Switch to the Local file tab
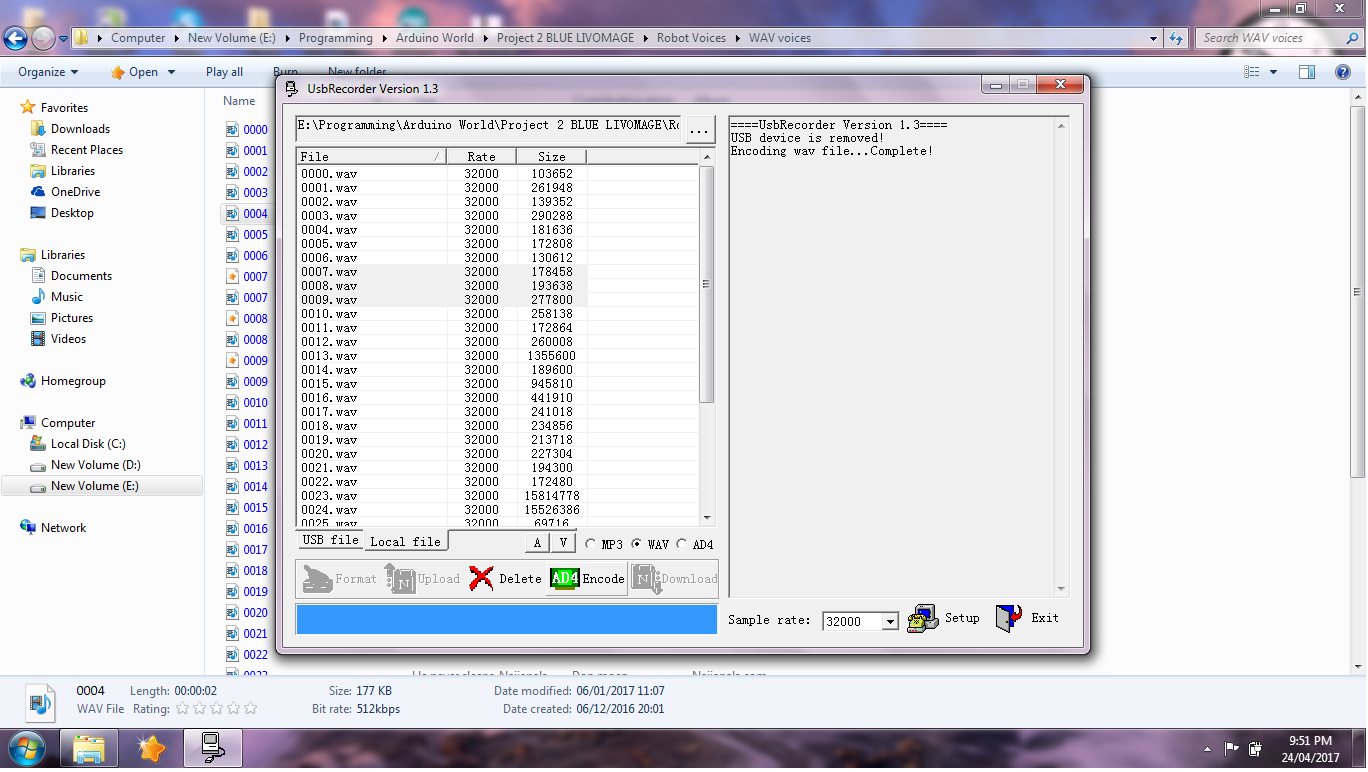Viewport: 1368px width, 772px height. tap(404, 540)
